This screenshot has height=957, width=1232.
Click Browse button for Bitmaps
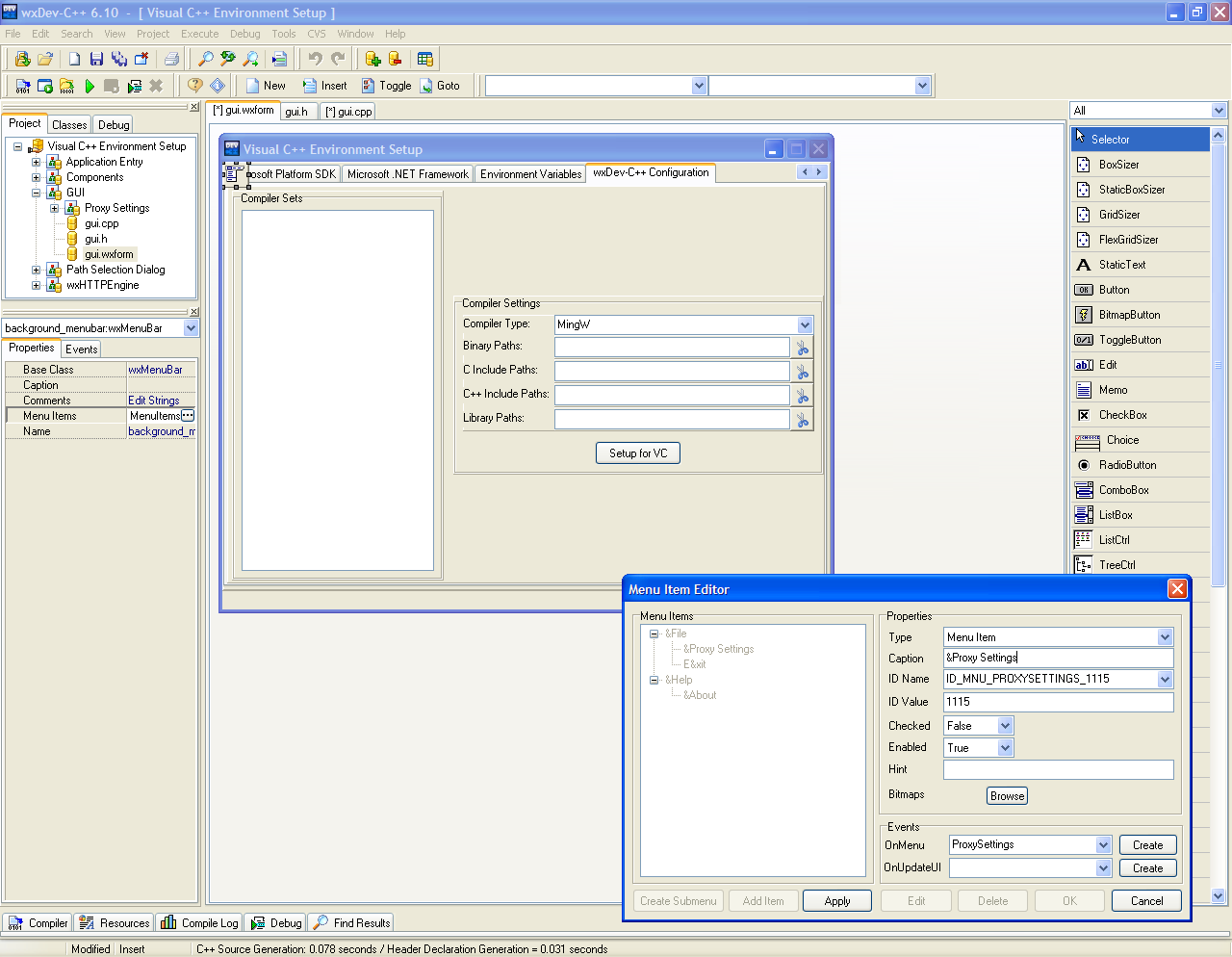click(x=1007, y=796)
